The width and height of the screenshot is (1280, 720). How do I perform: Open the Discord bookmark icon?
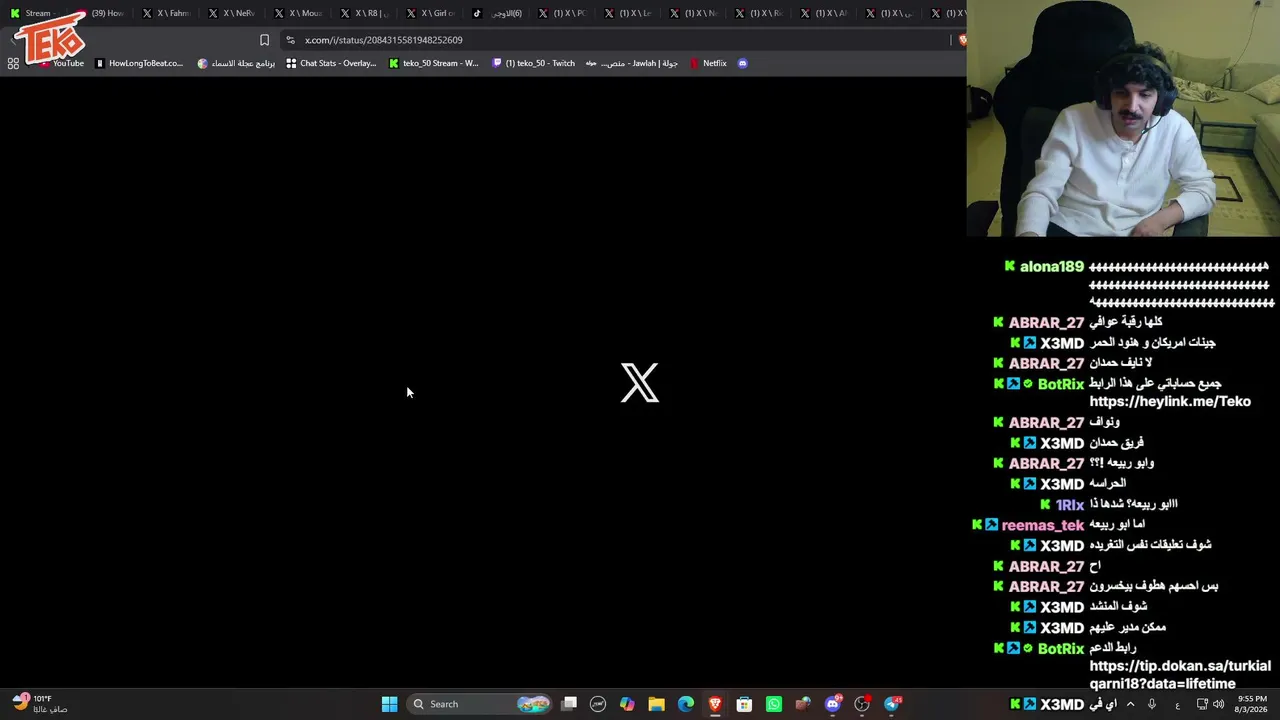click(742, 63)
